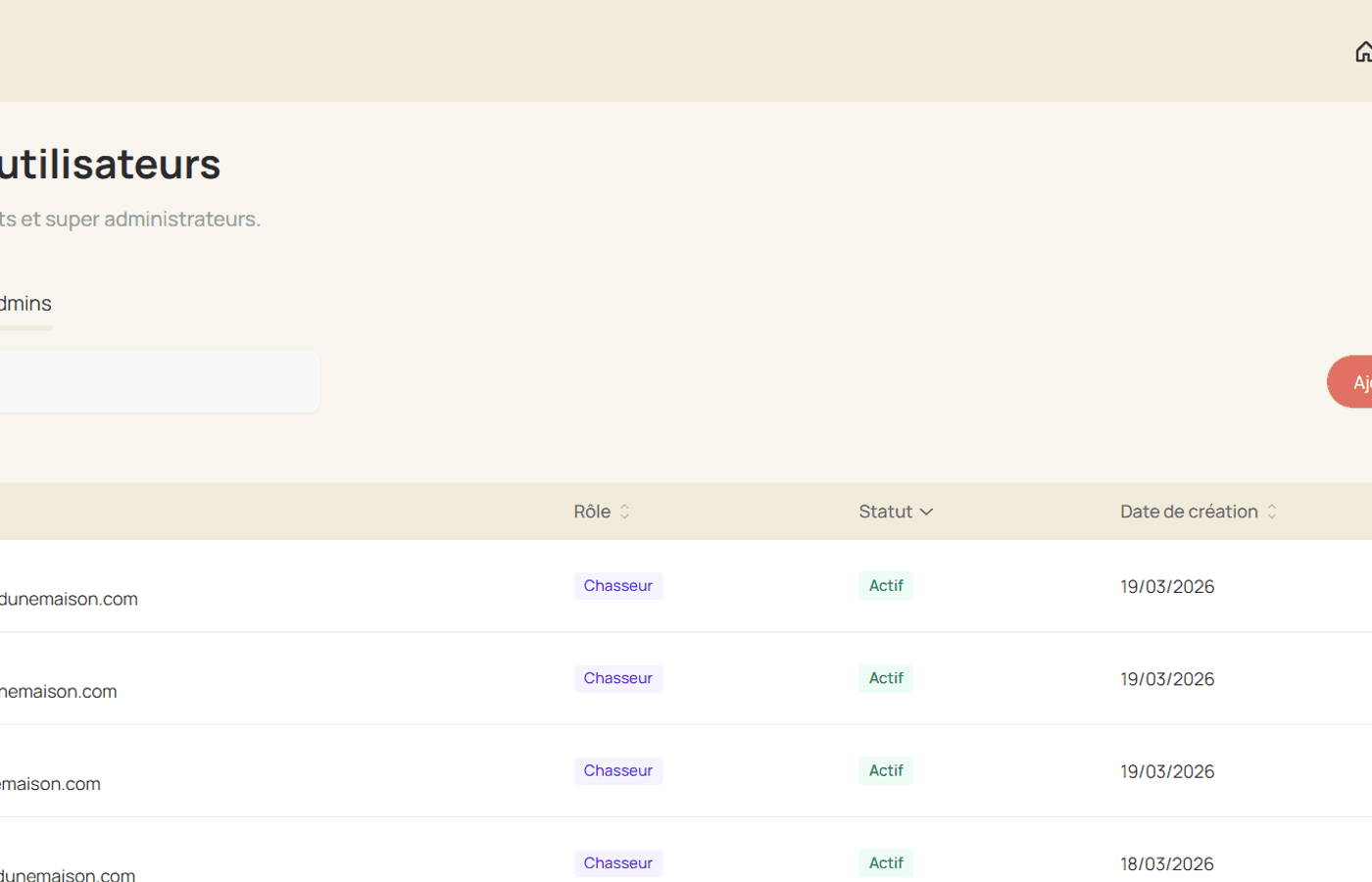This screenshot has width=1372, height=882.
Task: Open the Statut filter chevron
Action: [926, 512]
